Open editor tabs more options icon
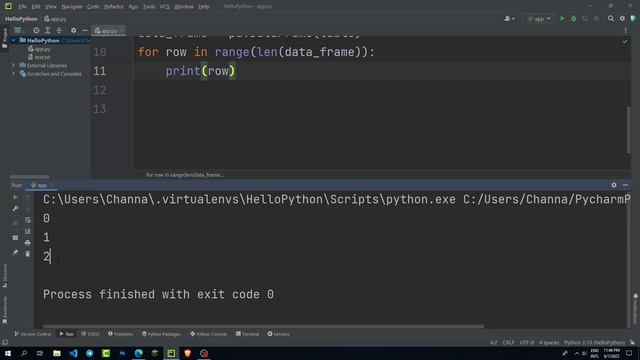The width and height of the screenshot is (640, 360). click(x=625, y=30)
